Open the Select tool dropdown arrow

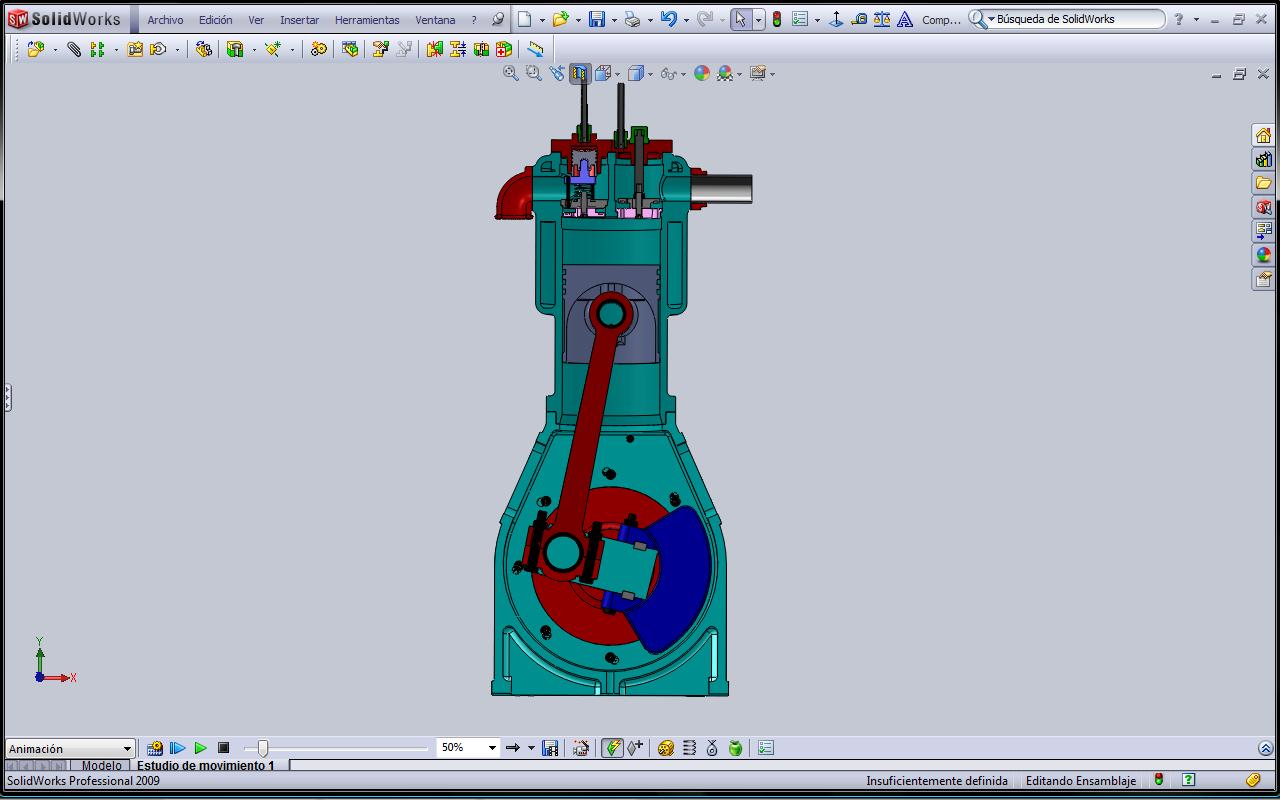(759, 20)
